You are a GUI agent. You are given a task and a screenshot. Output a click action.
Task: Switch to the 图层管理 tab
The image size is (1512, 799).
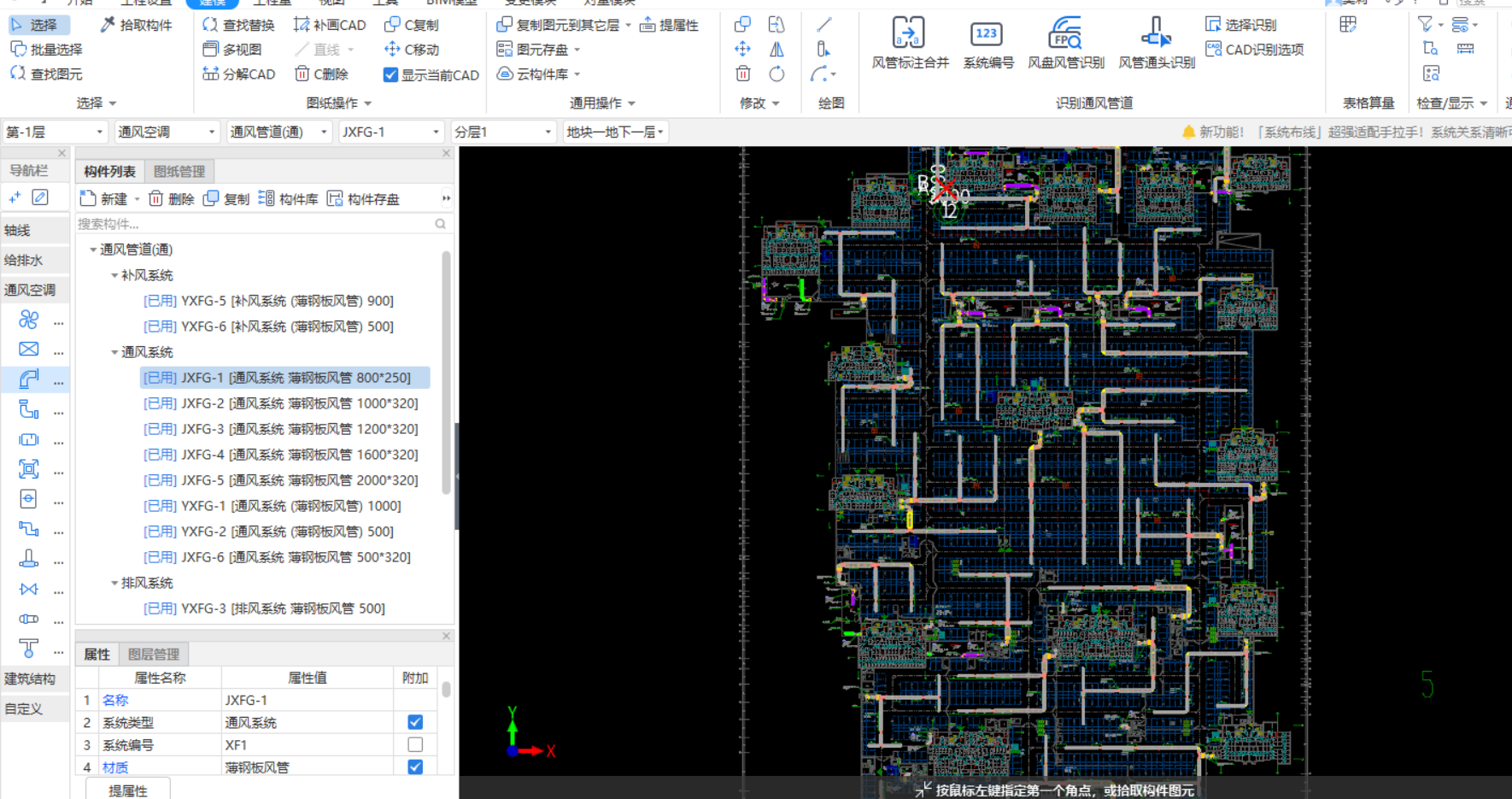pyautogui.click(x=153, y=654)
